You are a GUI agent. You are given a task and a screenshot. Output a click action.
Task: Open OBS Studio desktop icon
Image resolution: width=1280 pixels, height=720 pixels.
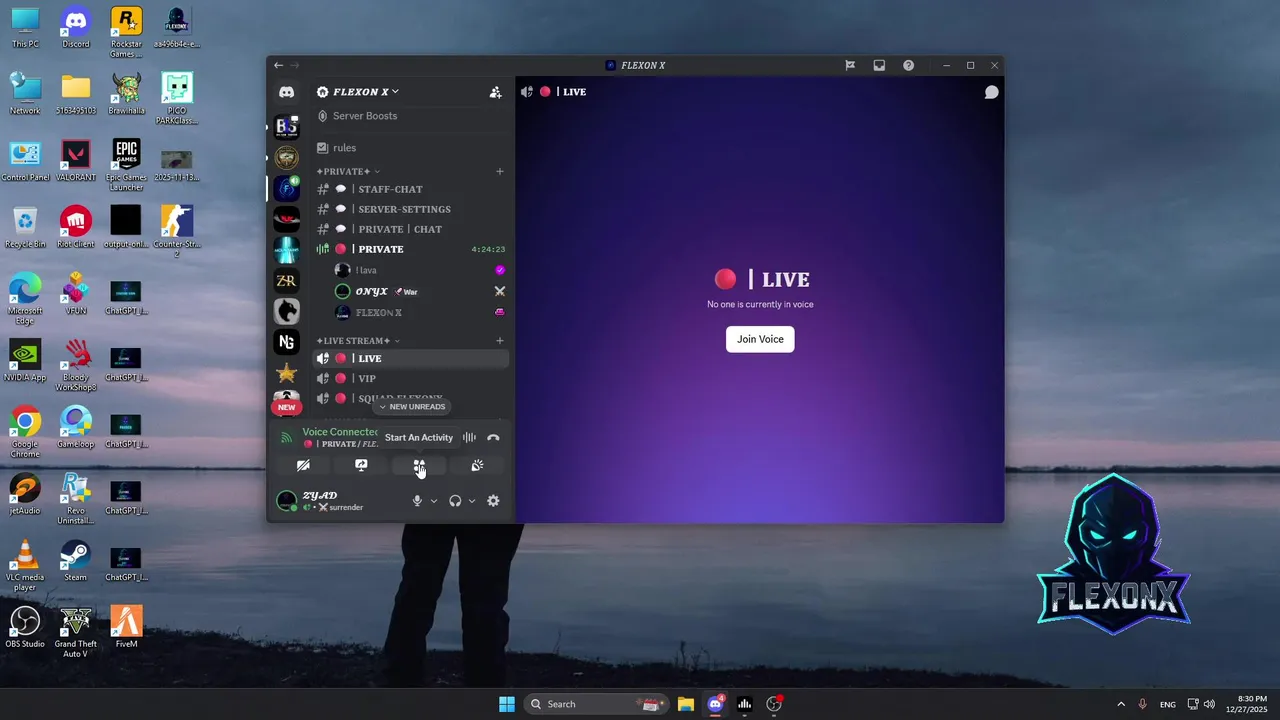(25, 627)
